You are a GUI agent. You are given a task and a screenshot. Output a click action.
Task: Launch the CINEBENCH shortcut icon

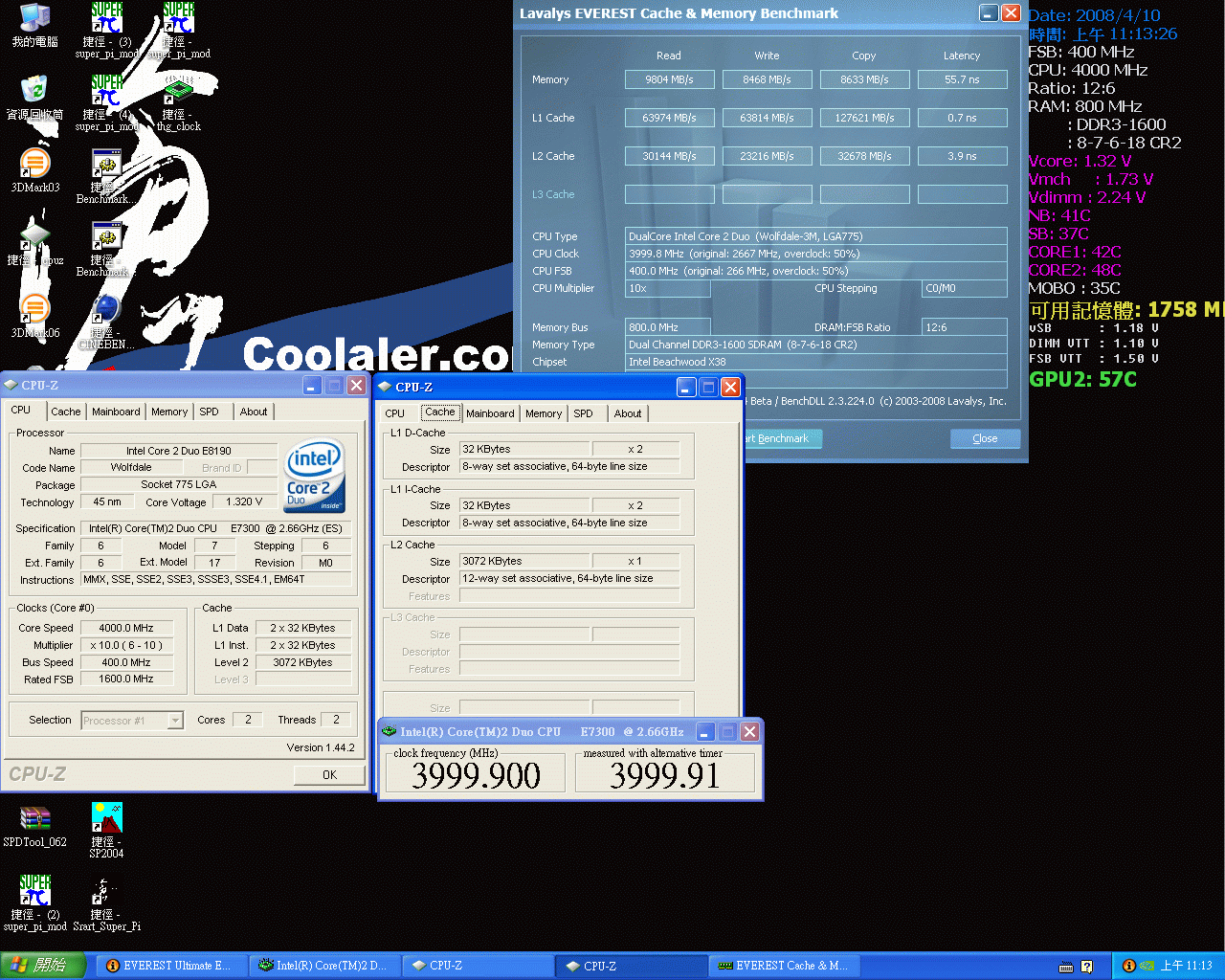pyautogui.click(x=106, y=322)
